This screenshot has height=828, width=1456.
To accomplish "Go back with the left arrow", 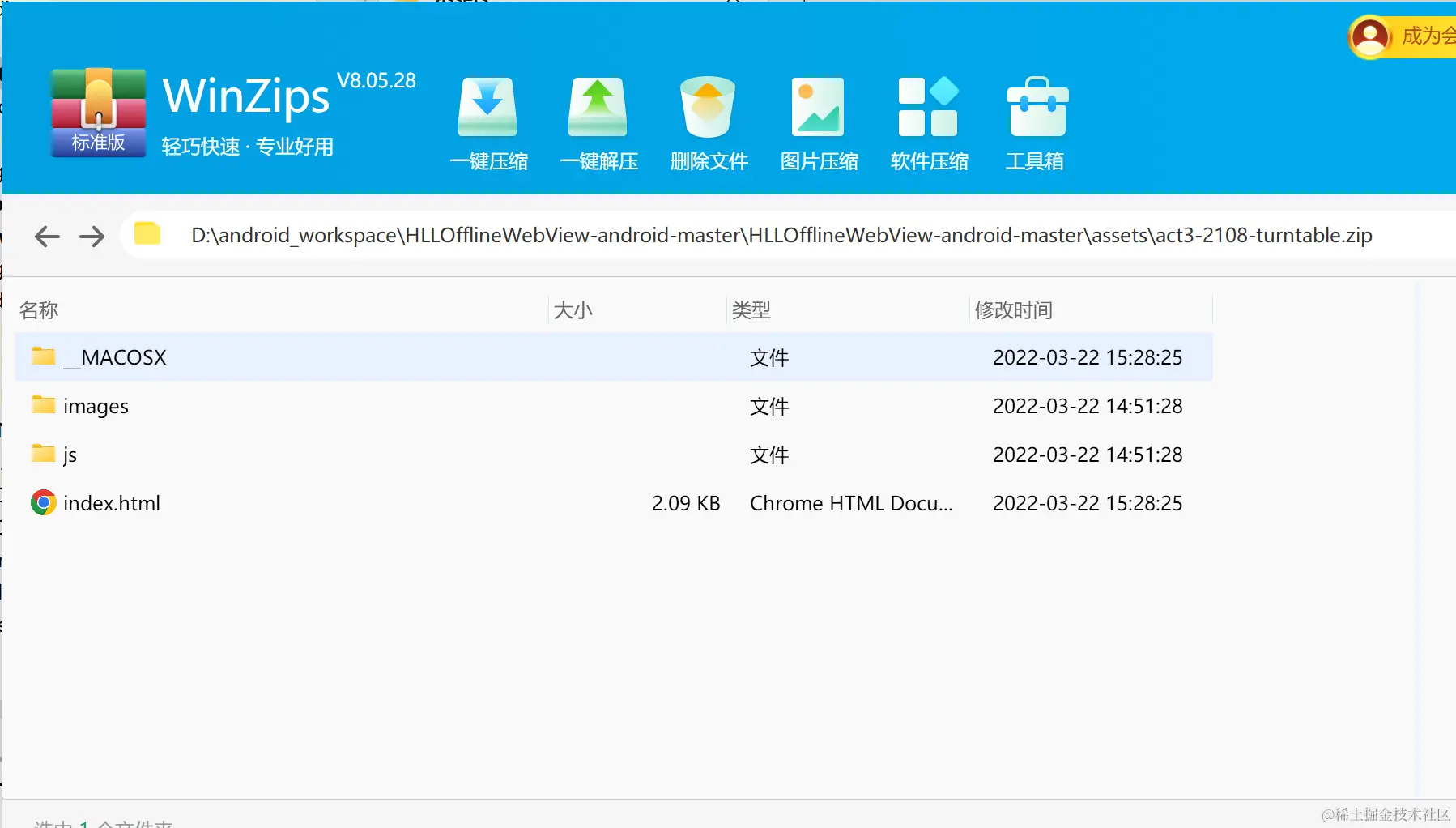I will [47, 236].
